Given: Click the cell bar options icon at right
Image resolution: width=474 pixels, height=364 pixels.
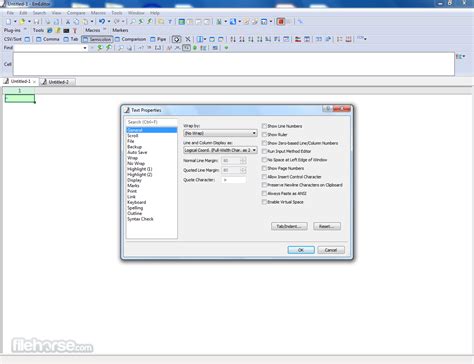Looking at the screenshot, I should 460,56.
